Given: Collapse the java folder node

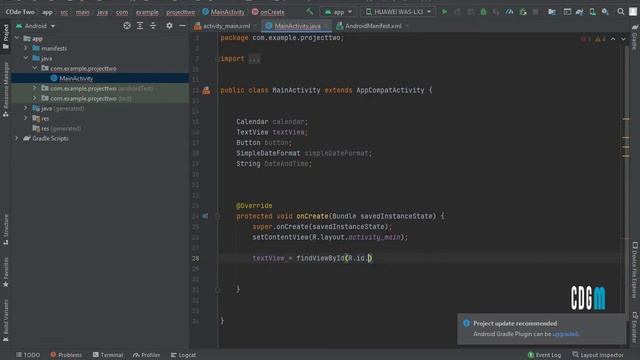Looking at the screenshot, I should [x=26, y=58].
